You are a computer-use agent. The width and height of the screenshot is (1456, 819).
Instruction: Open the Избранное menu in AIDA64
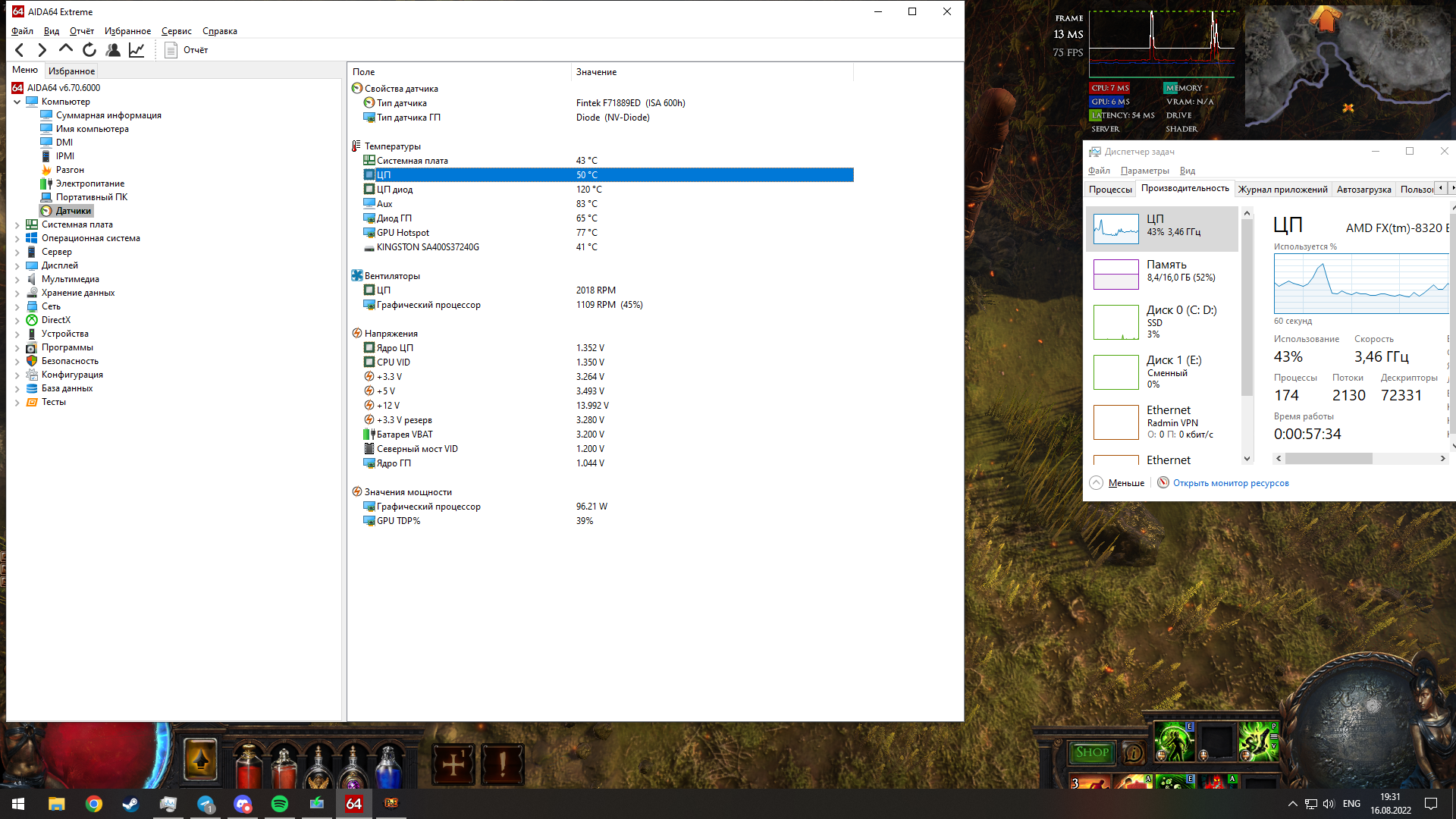tap(127, 31)
